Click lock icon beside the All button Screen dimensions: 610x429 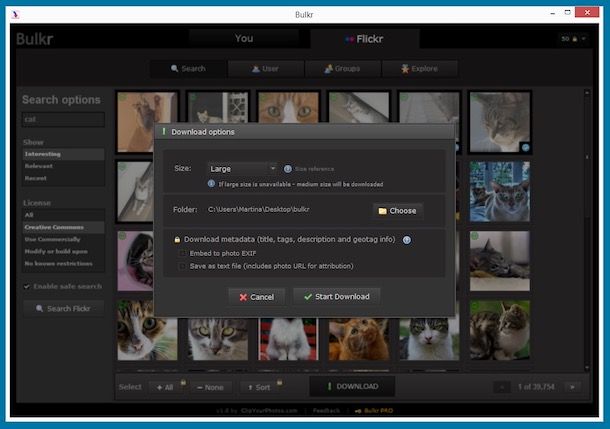tap(183, 383)
